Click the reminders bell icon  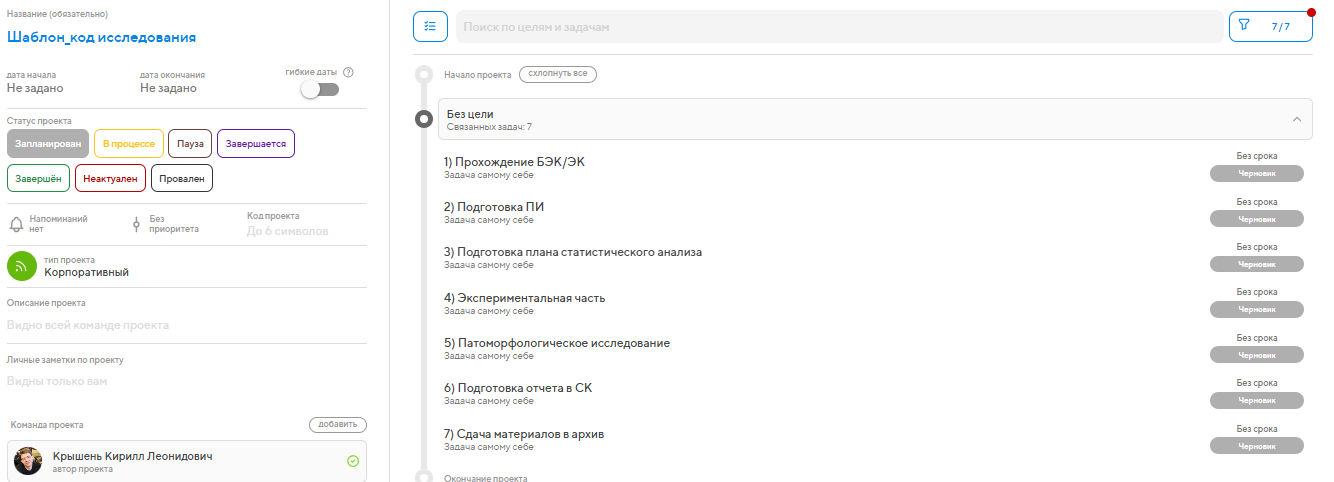tap(16, 223)
